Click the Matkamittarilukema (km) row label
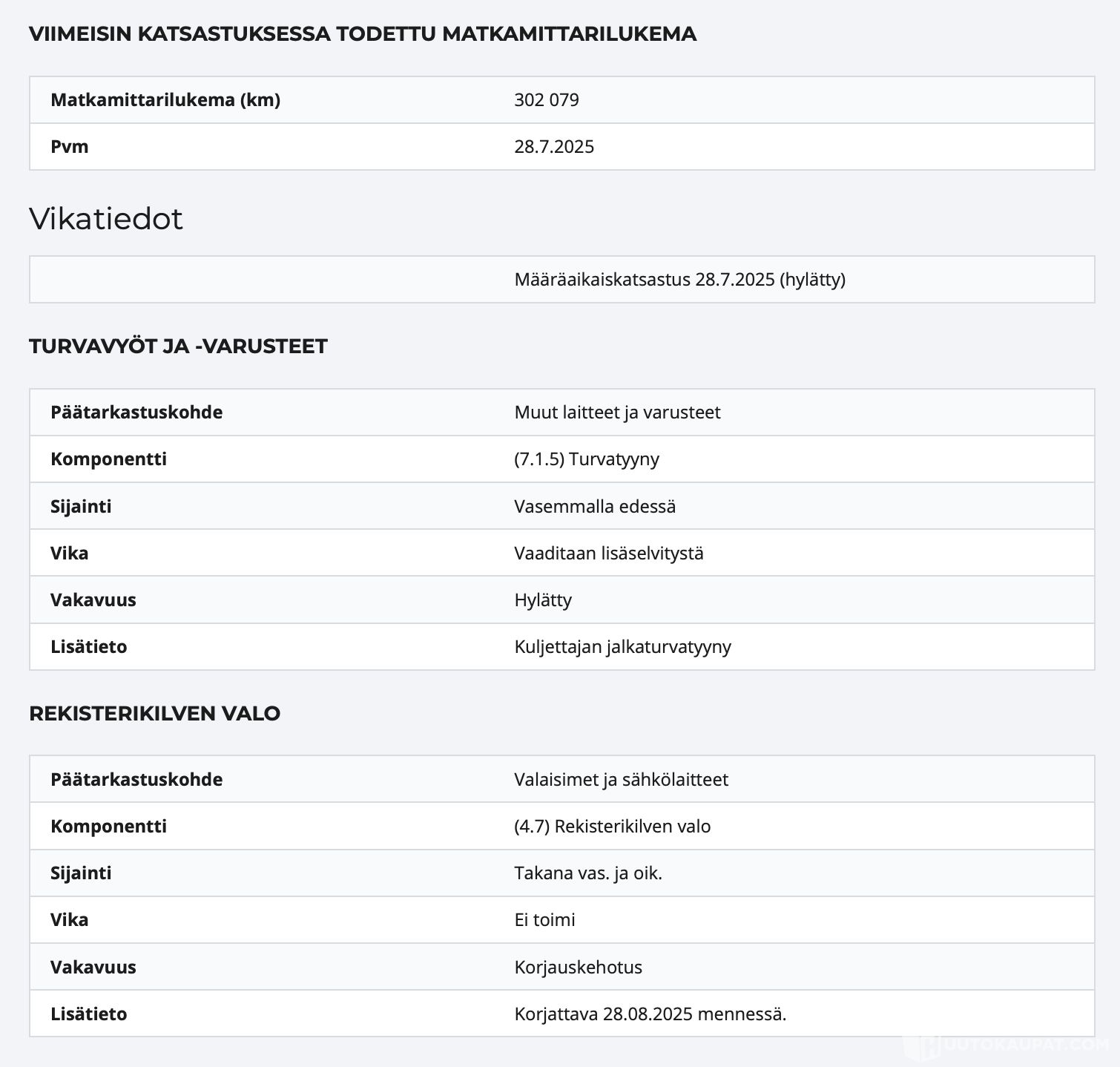 pyautogui.click(x=165, y=99)
